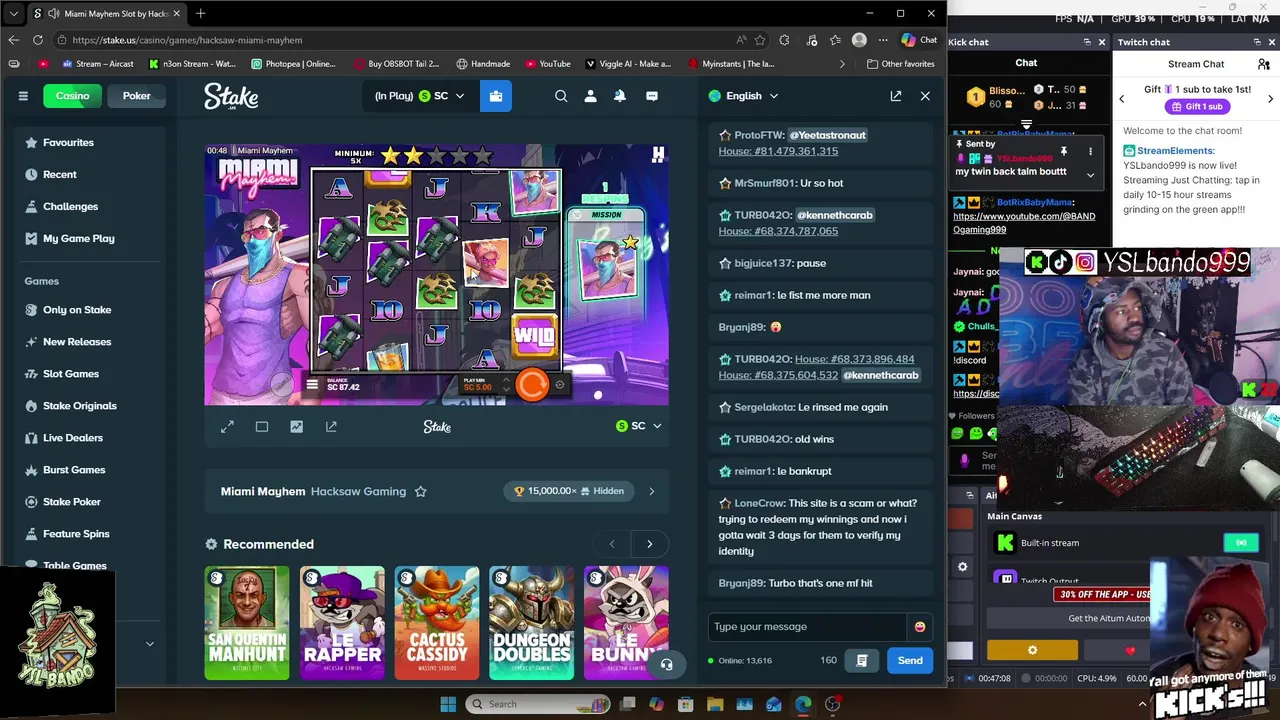Image resolution: width=1280 pixels, height=720 pixels.
Task: Open the Other favorites bookmarks folder
Action: (900, 64)
